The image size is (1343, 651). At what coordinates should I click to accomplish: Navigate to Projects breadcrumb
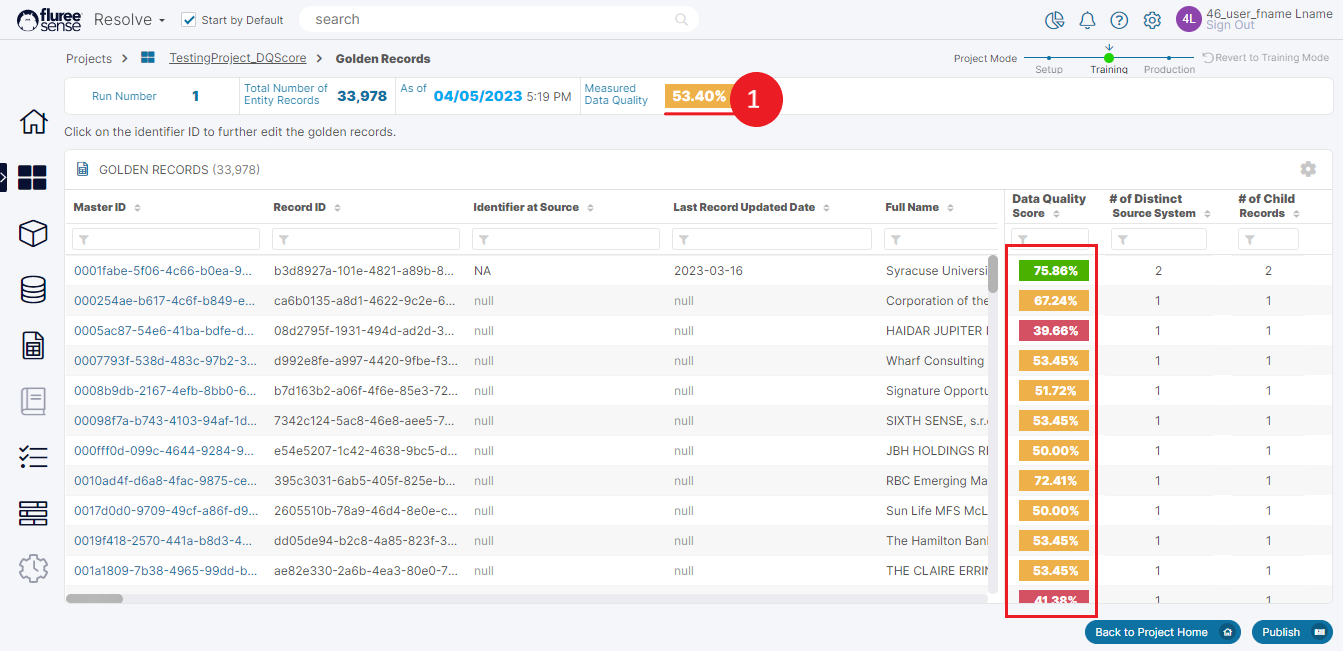click(x=89, y=59)
